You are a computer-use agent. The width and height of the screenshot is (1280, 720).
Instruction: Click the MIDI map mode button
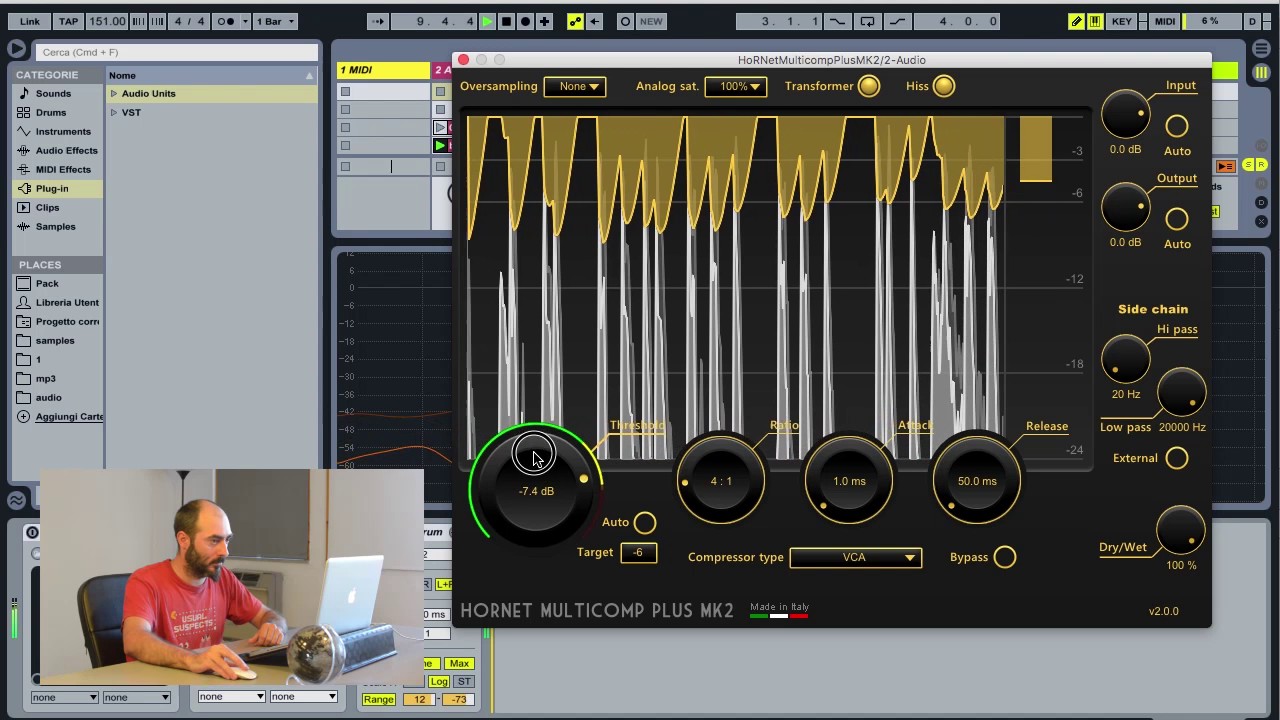(1164, 21)
